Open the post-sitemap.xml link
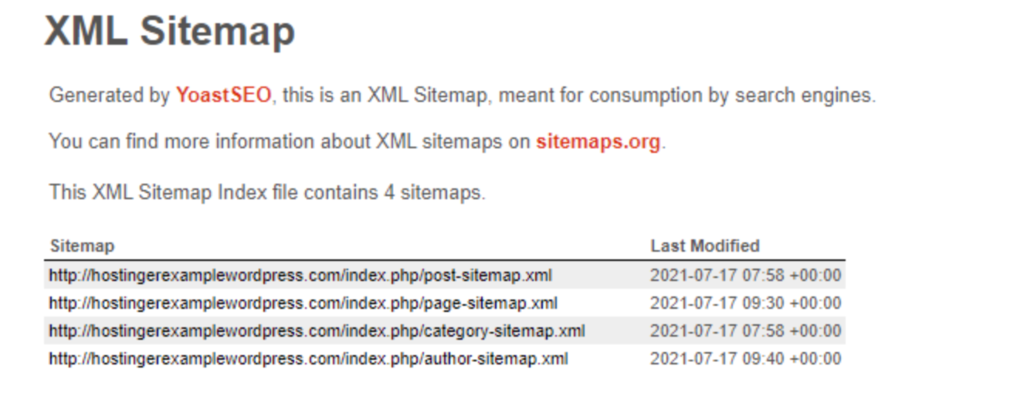1024x420 pixels. point(300,275)
